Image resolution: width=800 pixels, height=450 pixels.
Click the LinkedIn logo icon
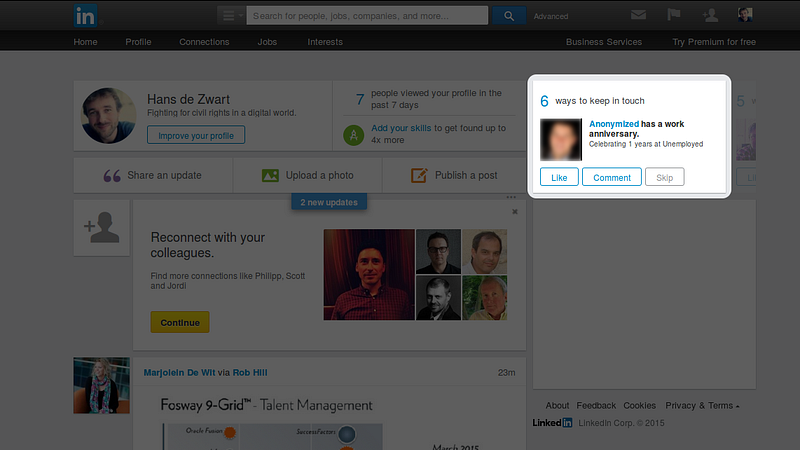(x=85, y=16)
